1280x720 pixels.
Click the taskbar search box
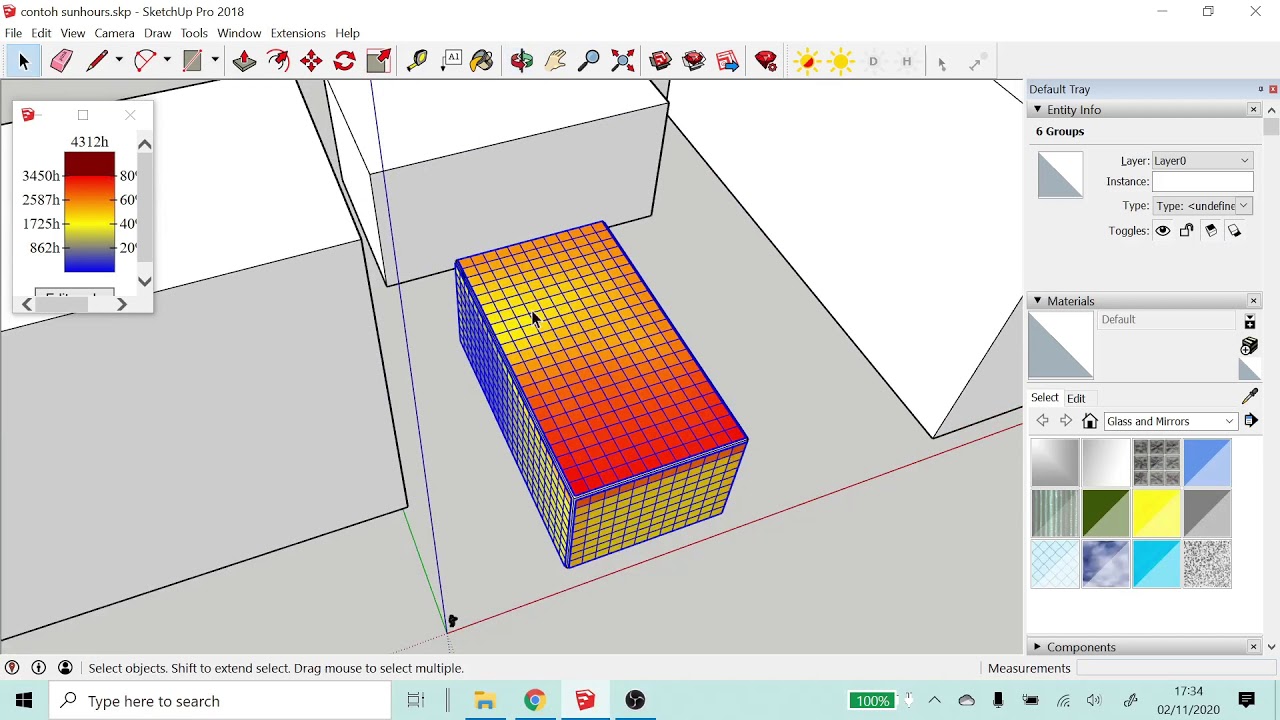pos(220,701)
